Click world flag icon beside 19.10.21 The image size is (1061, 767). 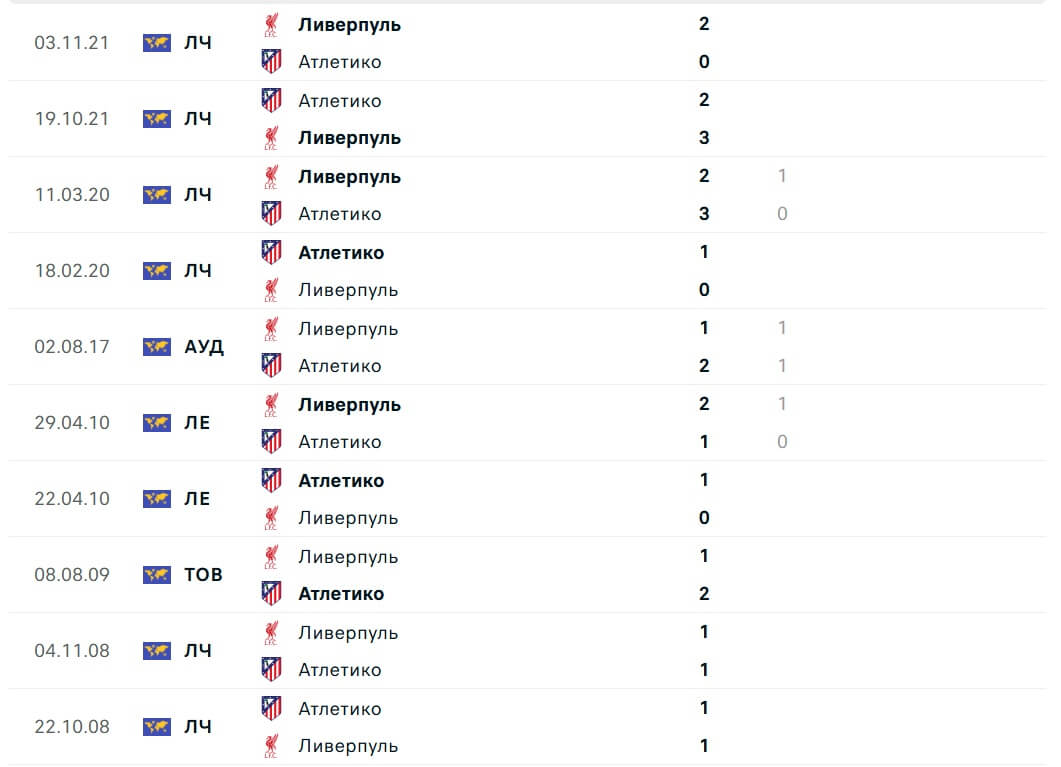click(157, 119)
